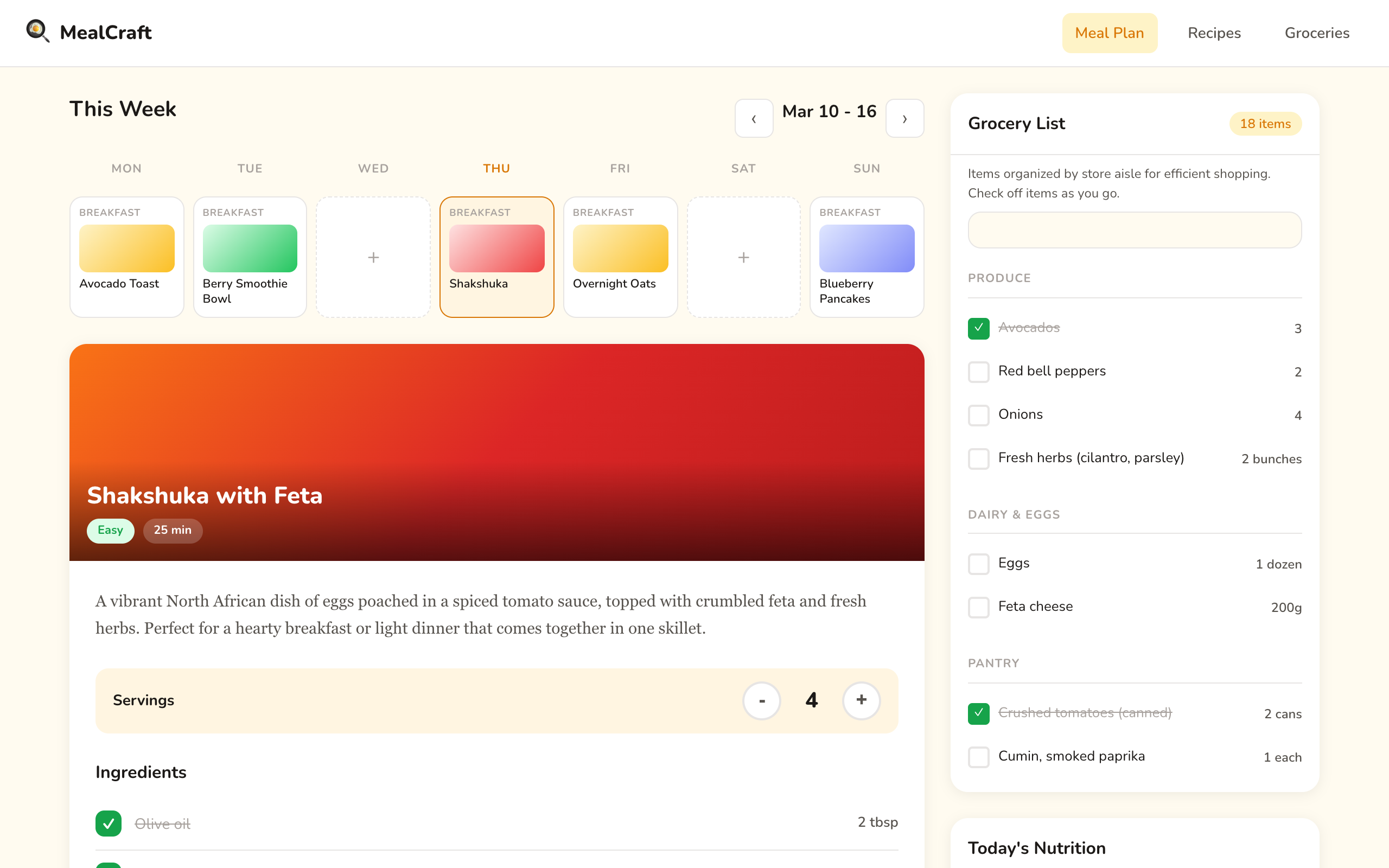Check off Red bell peppers

coord(979,372)
